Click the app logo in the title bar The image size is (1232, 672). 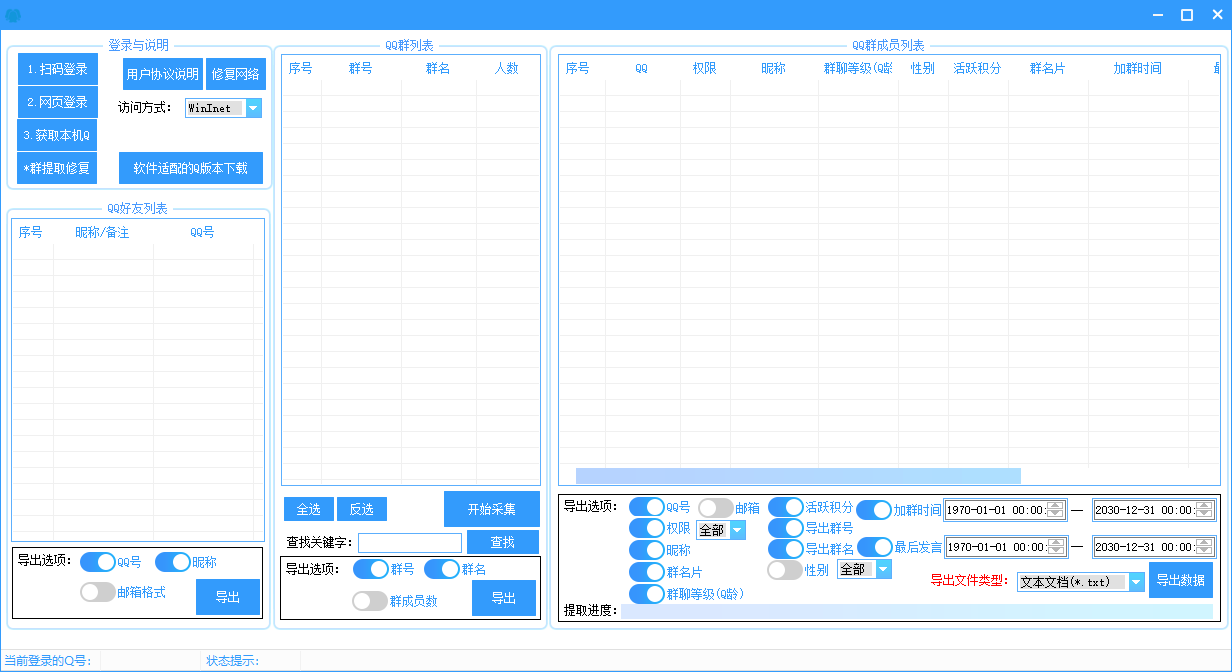13,15
